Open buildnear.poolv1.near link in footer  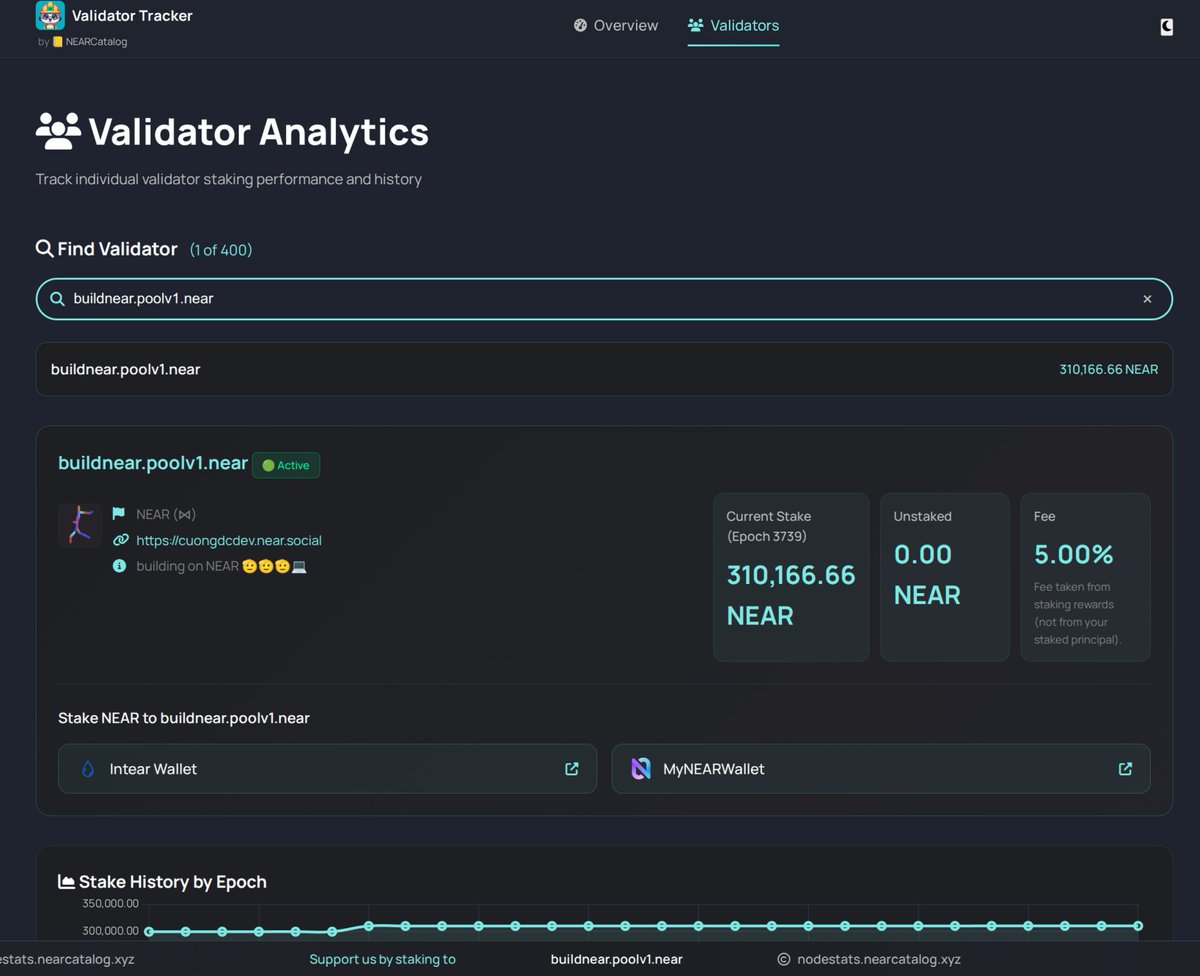tap(617, 959)
